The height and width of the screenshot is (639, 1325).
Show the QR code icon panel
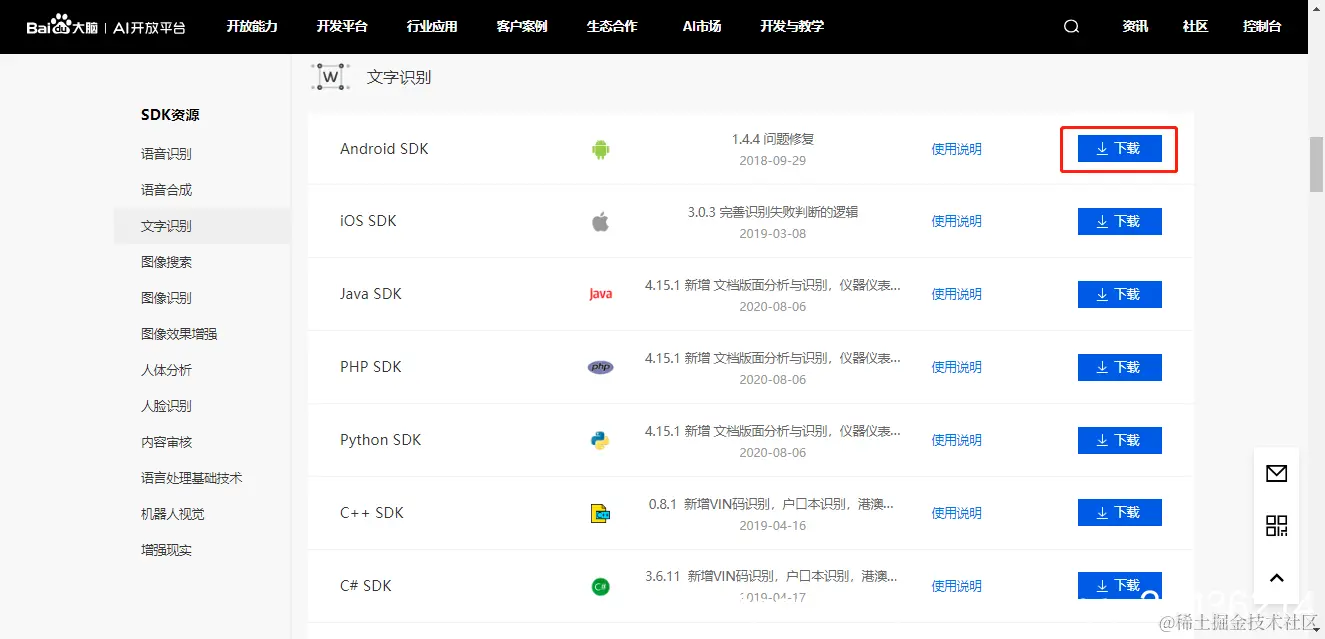point(1276,526)
